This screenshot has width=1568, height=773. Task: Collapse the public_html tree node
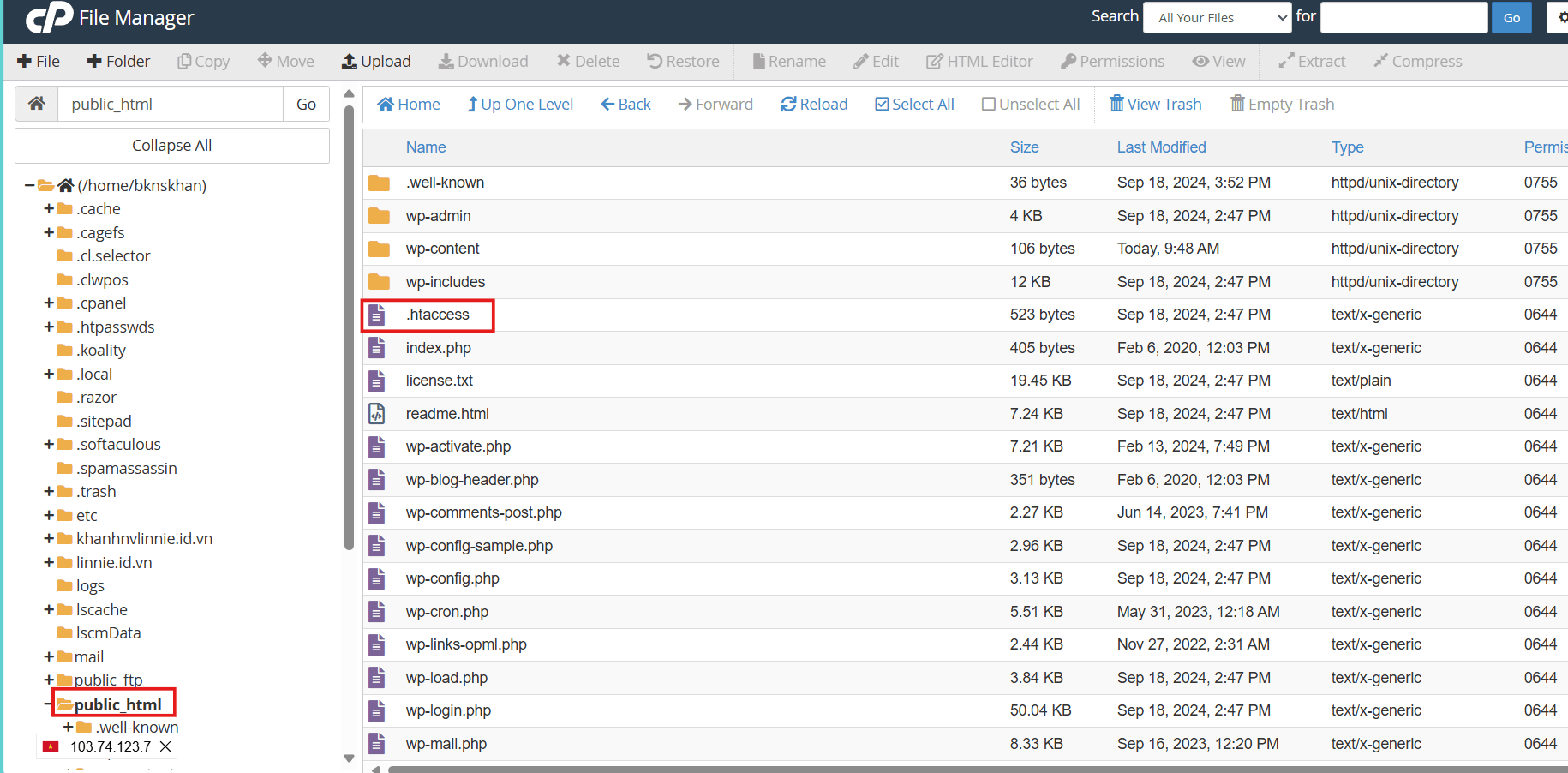tap(48, 704)
